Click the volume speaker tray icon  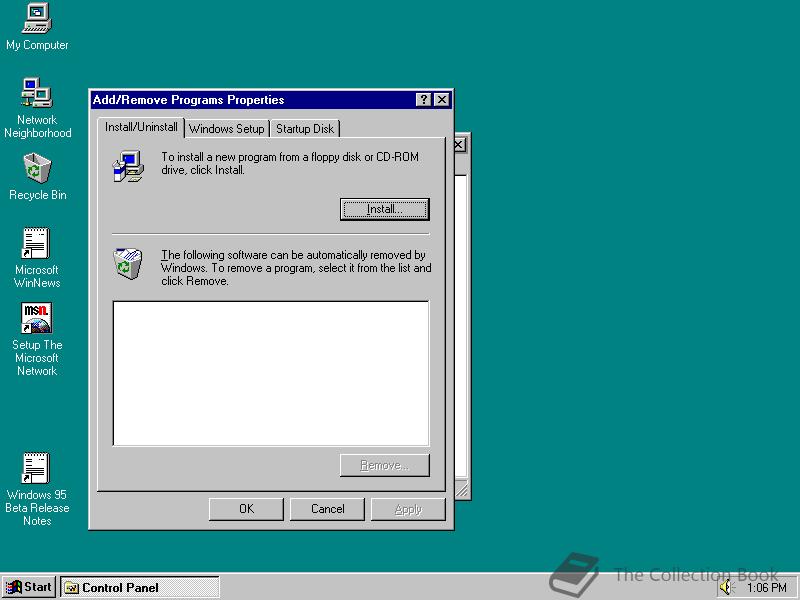726,587
